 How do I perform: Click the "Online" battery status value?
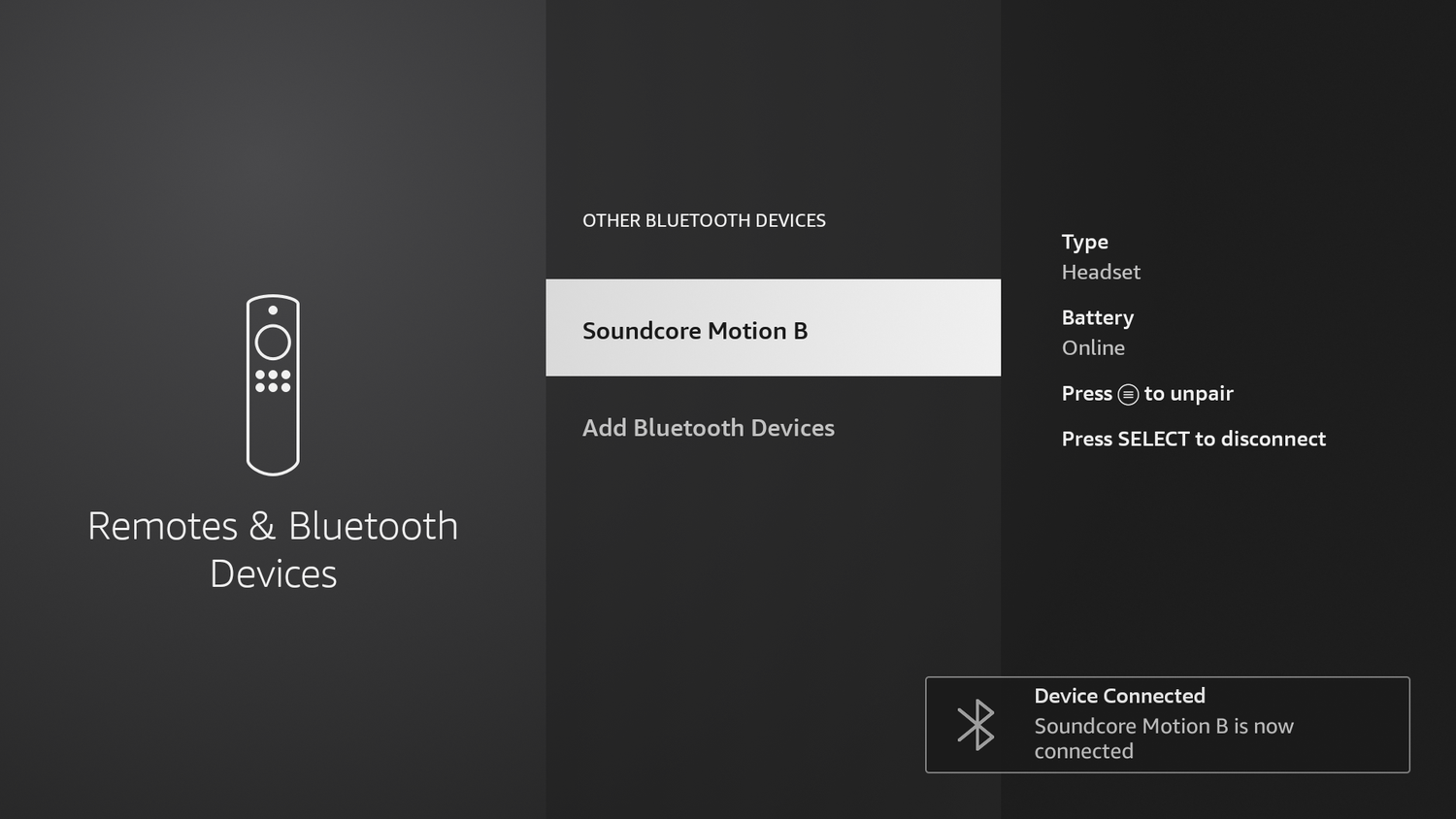(x=1093, y=347)
